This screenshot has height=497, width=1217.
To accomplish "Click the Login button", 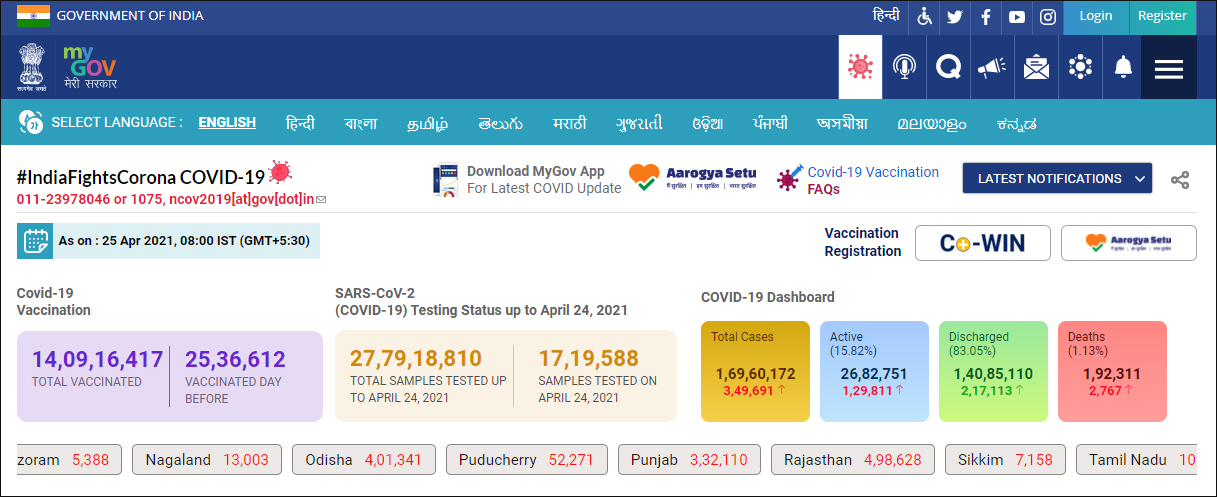I will [1096, 16].
